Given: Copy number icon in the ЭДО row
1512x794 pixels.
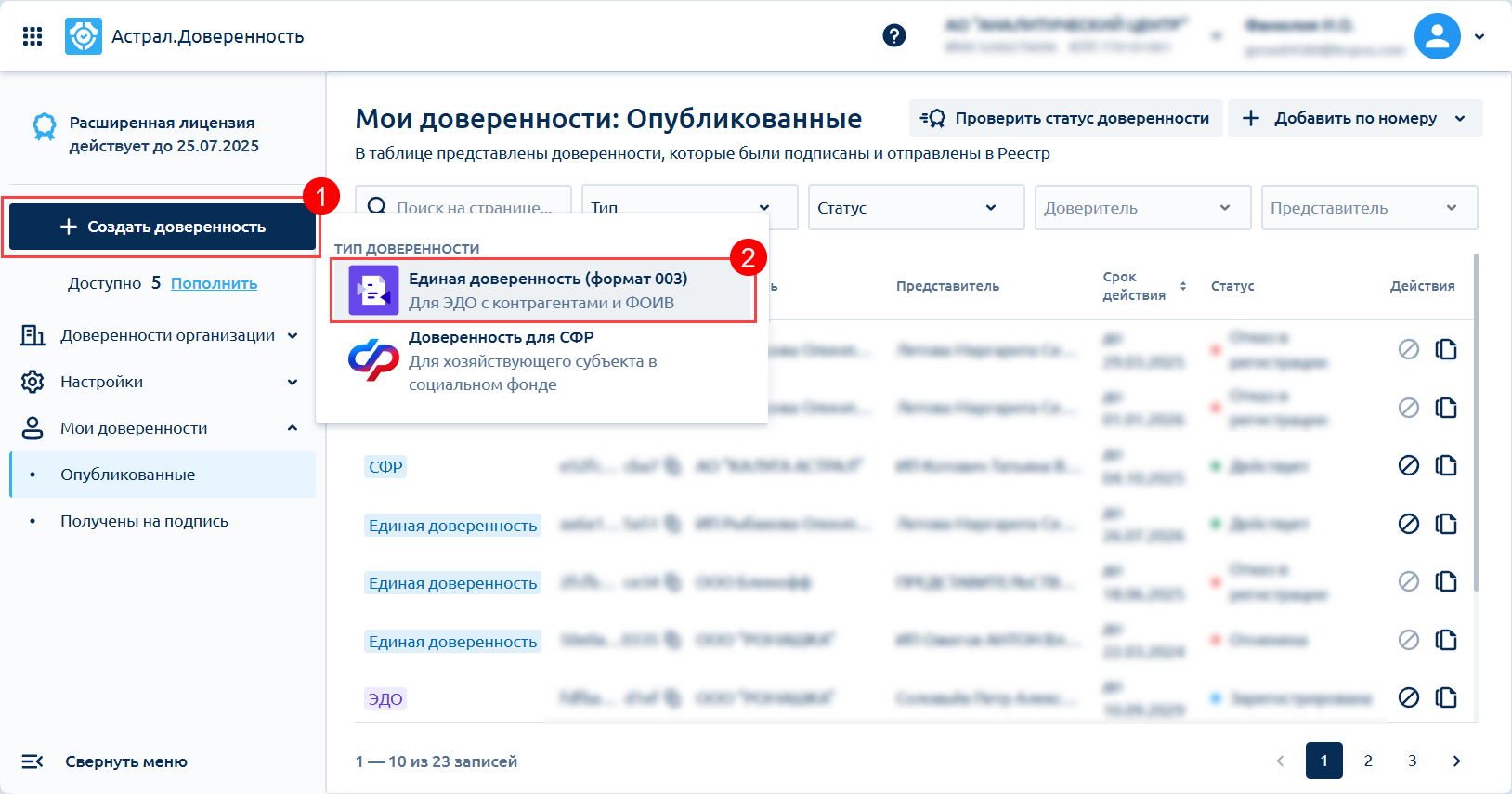Looking at the screenshot, I should (672, 698).
